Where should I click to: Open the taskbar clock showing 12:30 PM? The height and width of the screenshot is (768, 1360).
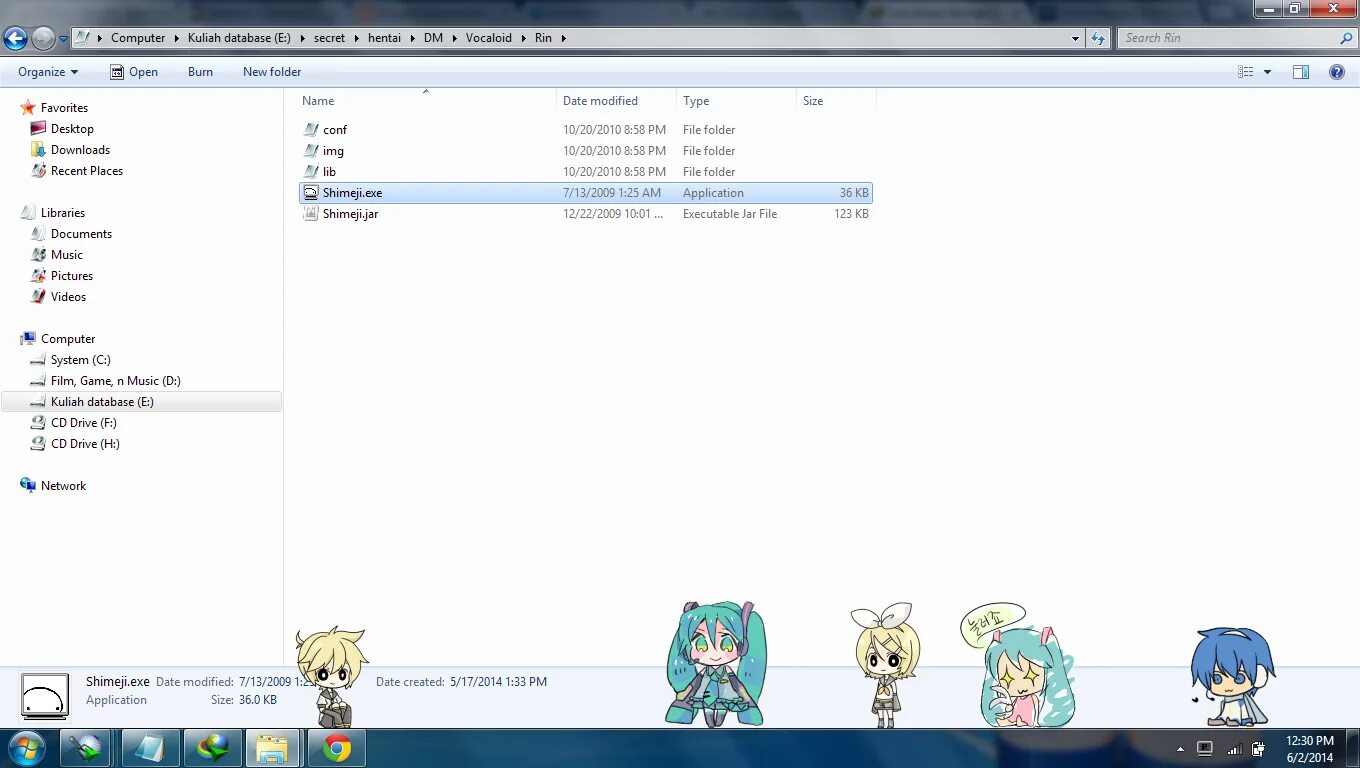click(x=1310, y=749)
